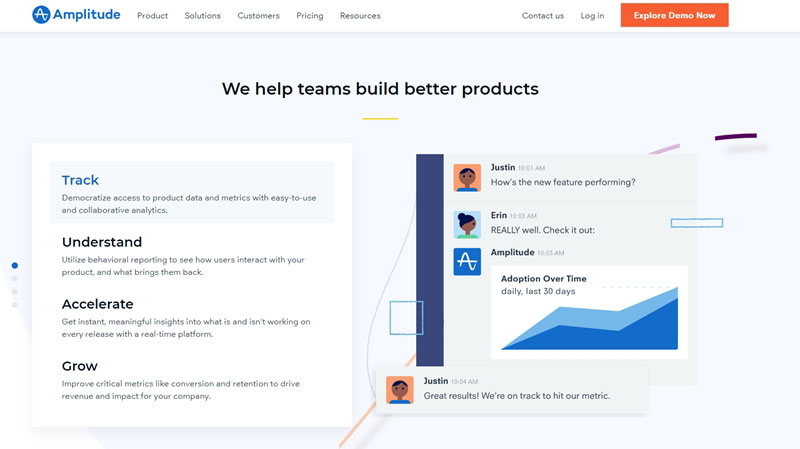Open the Pricing page
This screenshot has height=449, width=800.
point(309,16)
